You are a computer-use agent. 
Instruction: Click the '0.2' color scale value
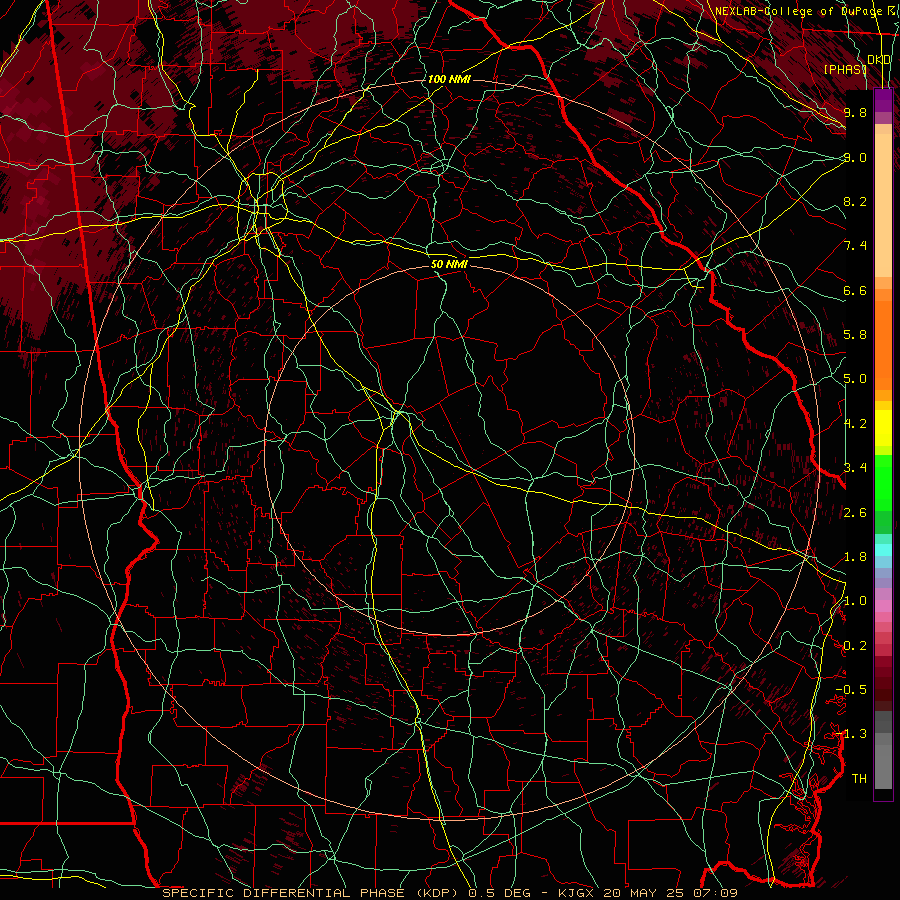[x=855, y=646]
